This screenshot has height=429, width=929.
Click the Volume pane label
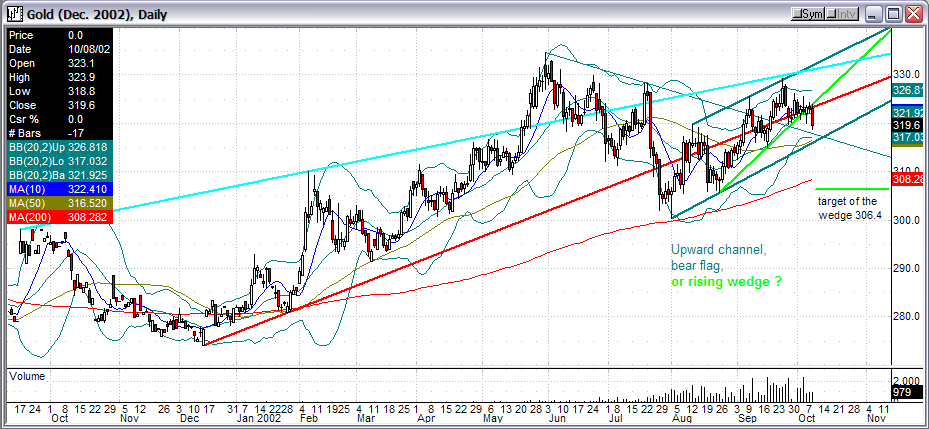click(27, 376)
